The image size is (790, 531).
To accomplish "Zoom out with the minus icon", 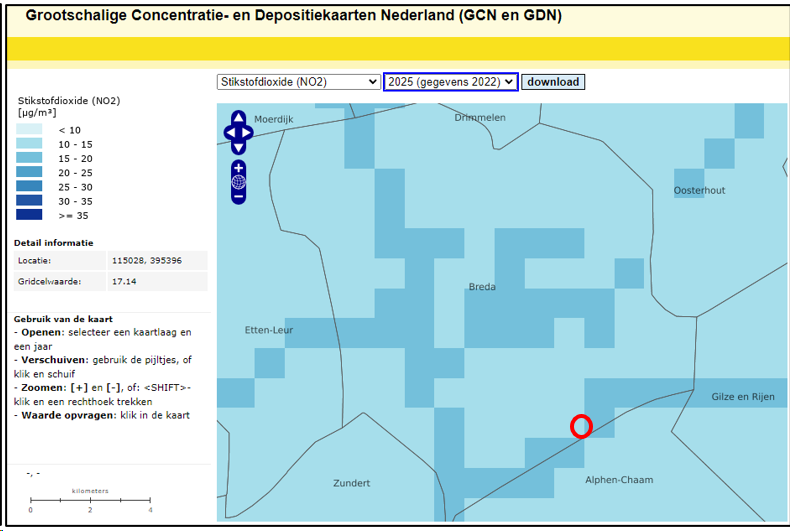I will click(x=238, y=197).
